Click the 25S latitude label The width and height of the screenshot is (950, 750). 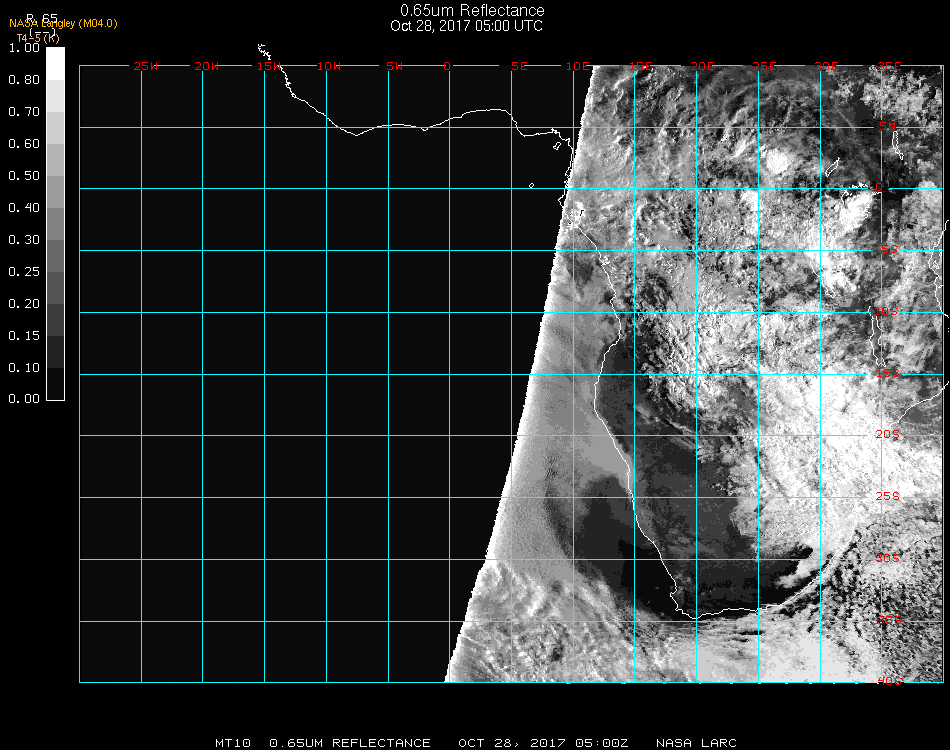888,496
